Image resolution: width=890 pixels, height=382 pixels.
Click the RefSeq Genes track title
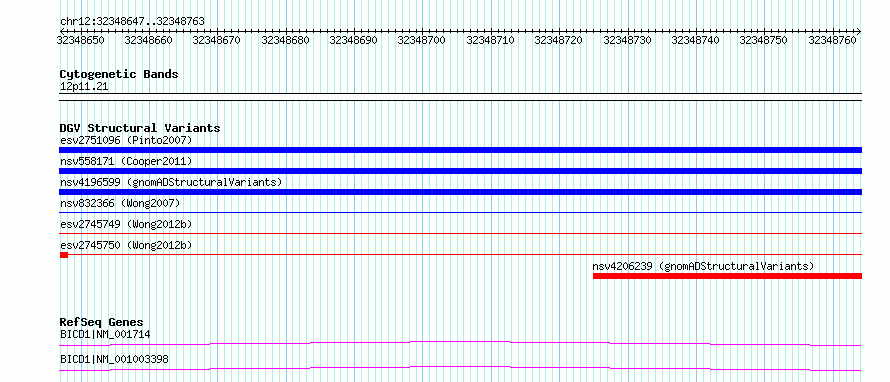point(102,322)
